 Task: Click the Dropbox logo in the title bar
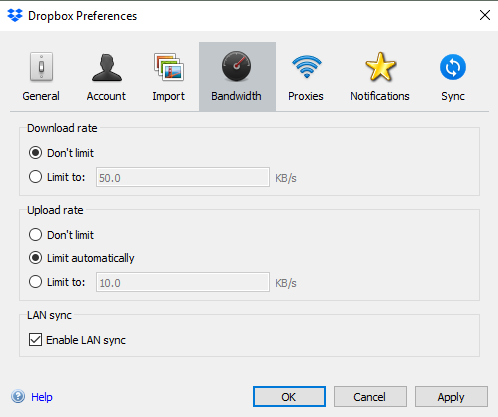tap(15, 15)
